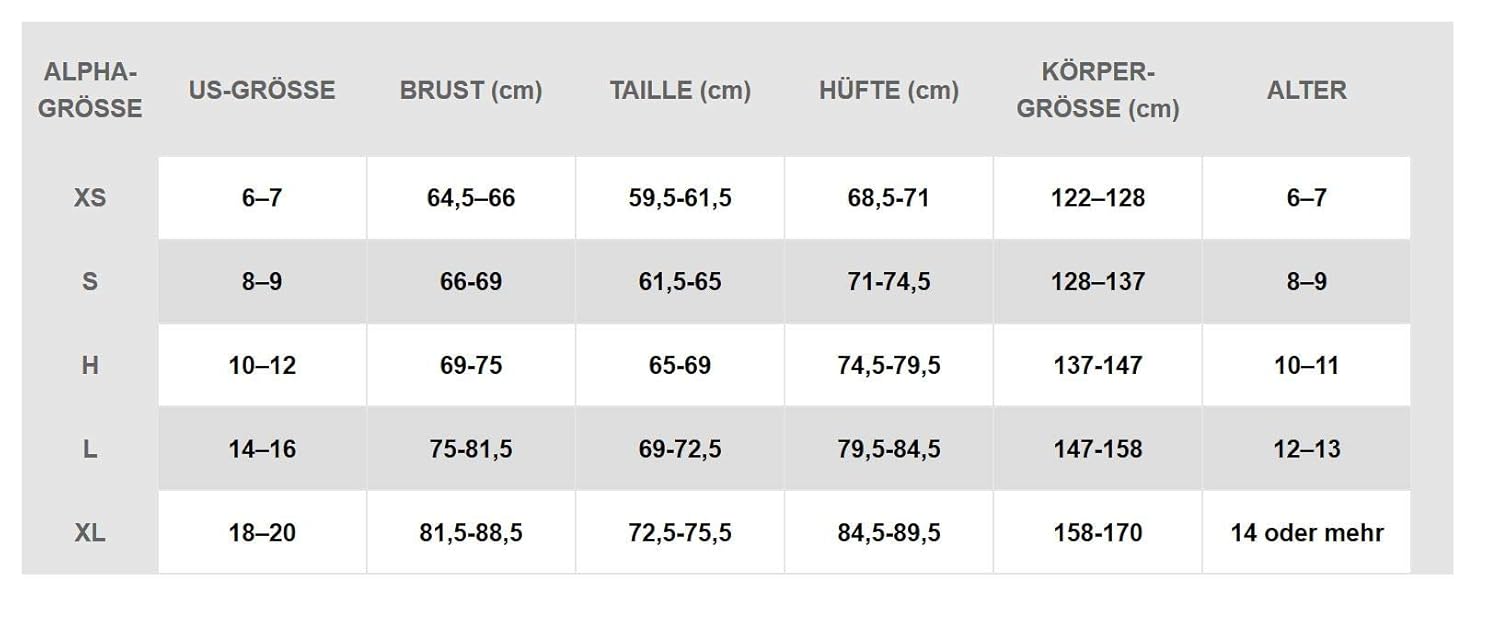
Task: Click the HÜFTE (cm) header
Action: [889, 90]
